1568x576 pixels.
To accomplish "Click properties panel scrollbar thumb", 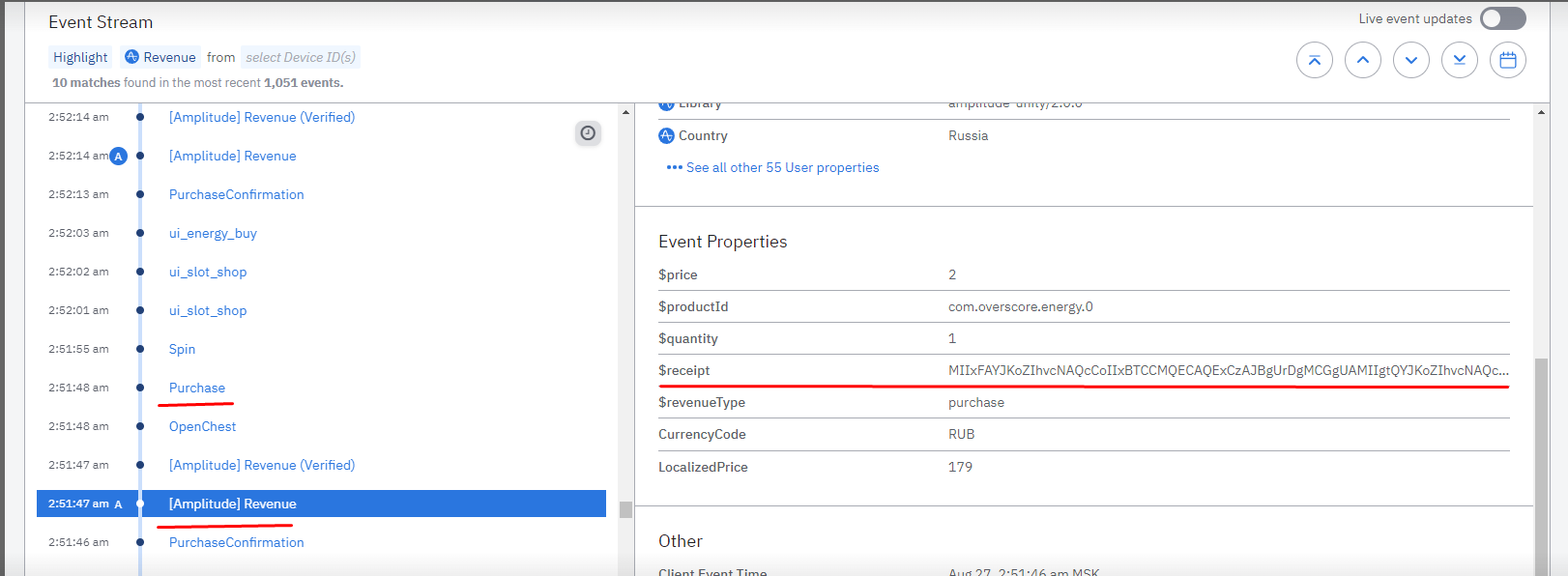I will (1541, 467).
